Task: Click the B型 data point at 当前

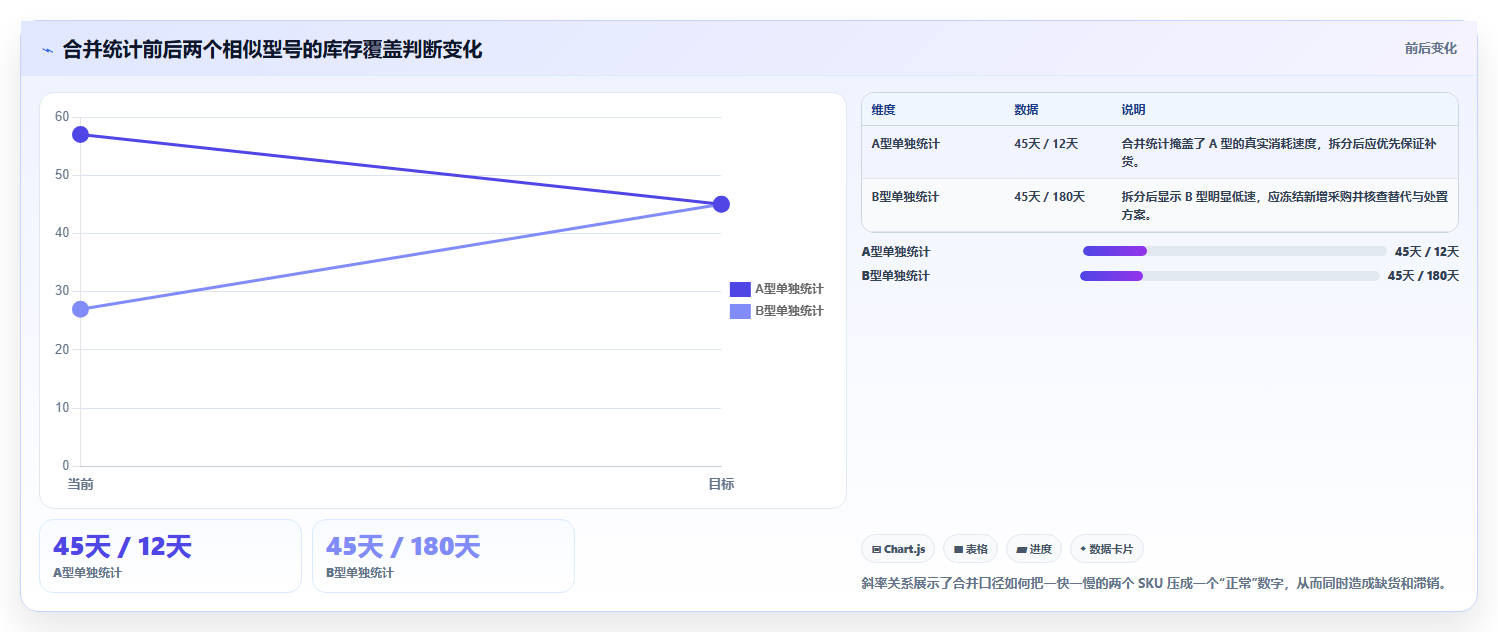Action: coord(81,309)
